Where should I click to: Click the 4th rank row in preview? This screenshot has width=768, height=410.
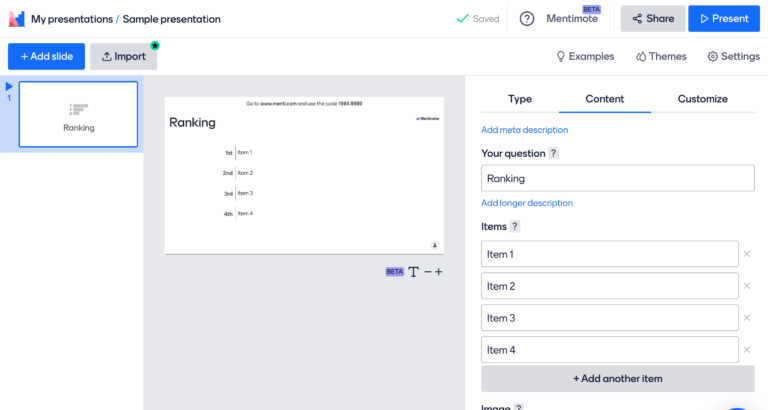pyautogui.click(x=239, y=214)
